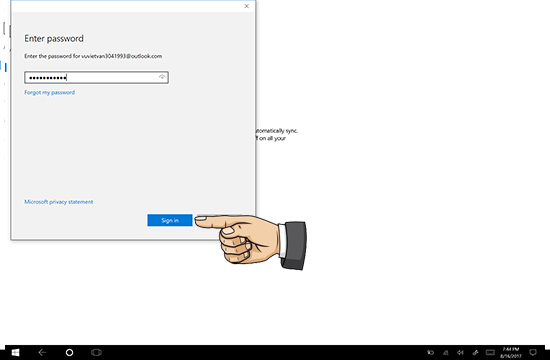Open Cortana circle on the taskbar
Screen dimensions: 550x360
point(69,352)
